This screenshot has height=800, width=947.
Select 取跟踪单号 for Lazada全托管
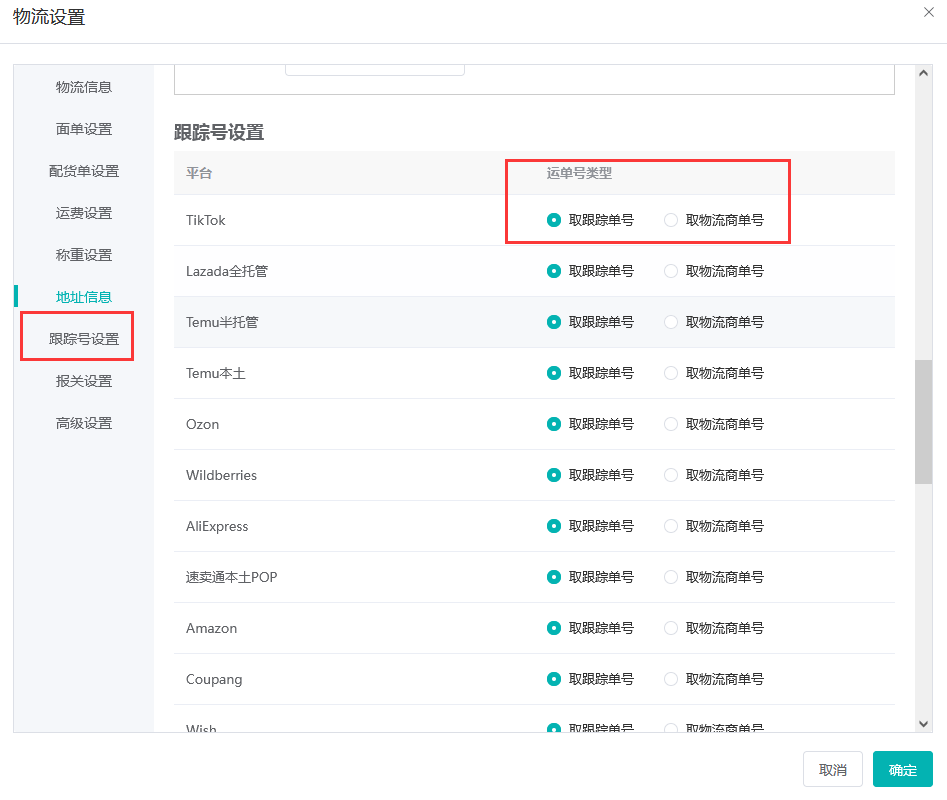pyautogui.click(x=554, y=271)
